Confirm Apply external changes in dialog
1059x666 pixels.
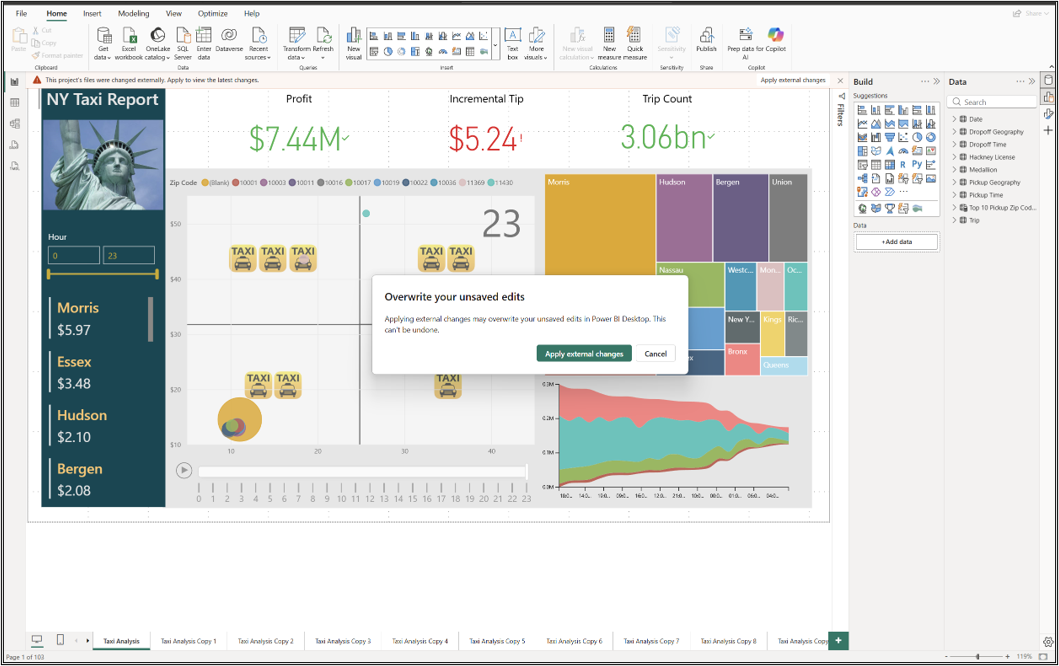(x=584, y=353)
